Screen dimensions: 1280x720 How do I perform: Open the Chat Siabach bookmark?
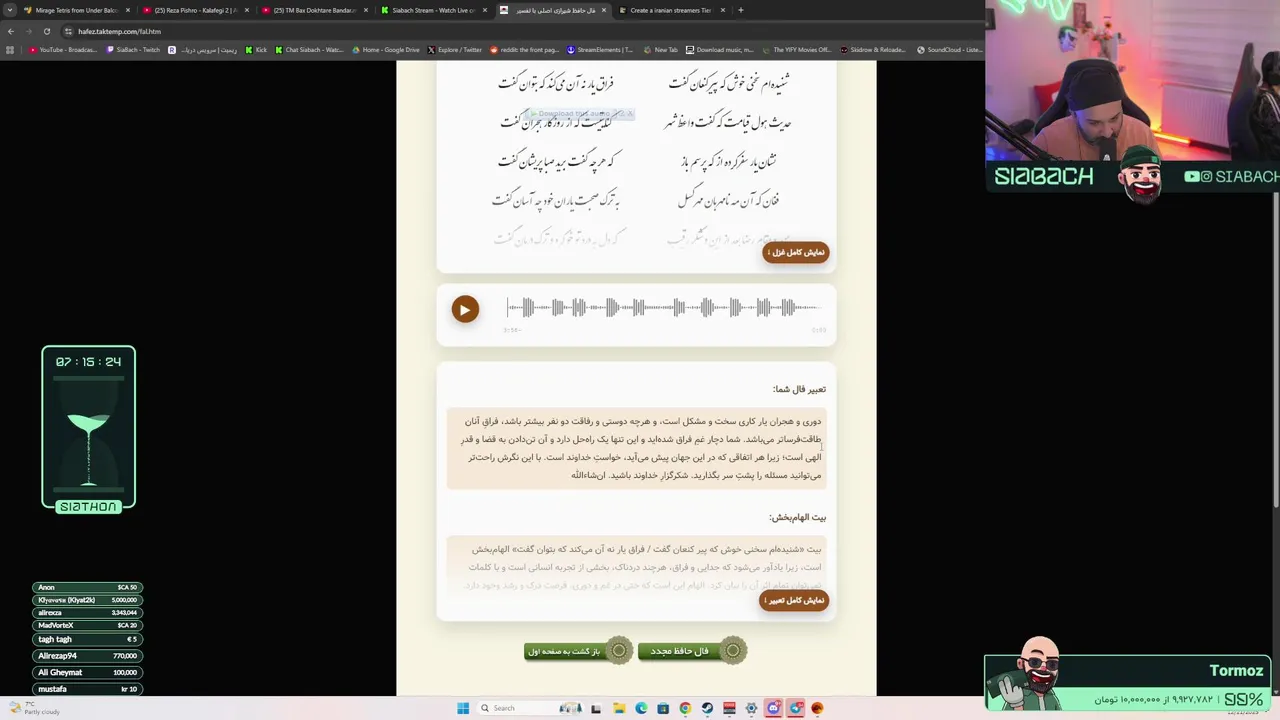[309, 49]
